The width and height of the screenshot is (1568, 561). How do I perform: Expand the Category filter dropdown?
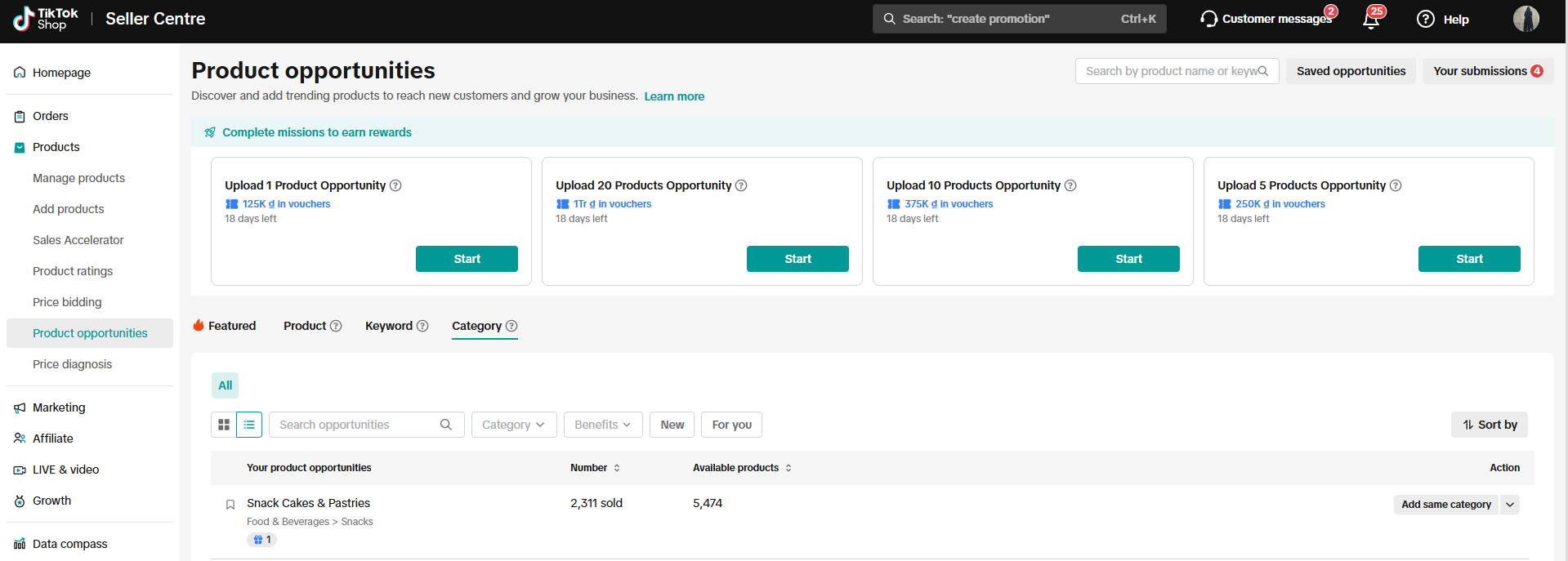click(513, 425)
